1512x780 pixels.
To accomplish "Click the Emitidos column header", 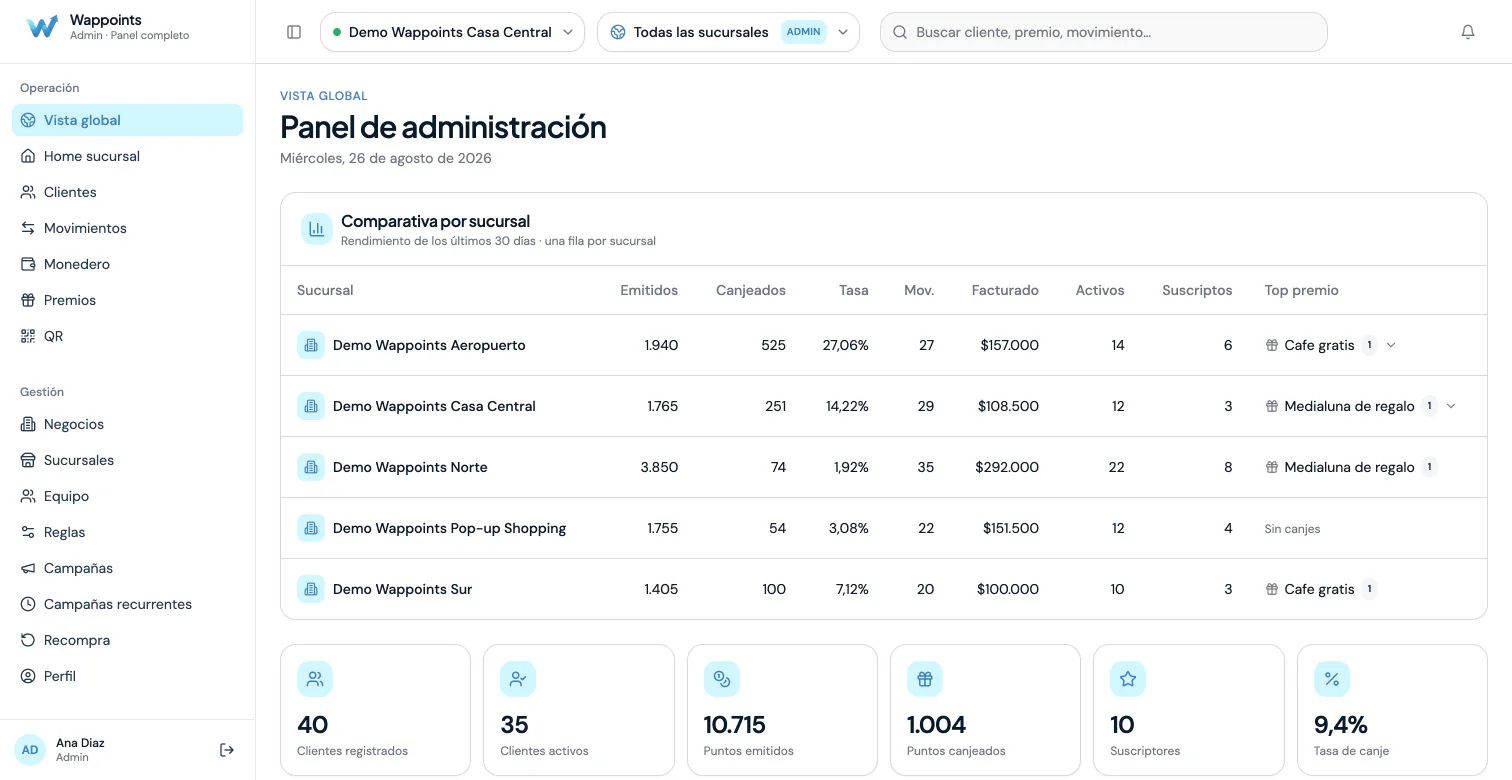I will click(x=649, y=290).
